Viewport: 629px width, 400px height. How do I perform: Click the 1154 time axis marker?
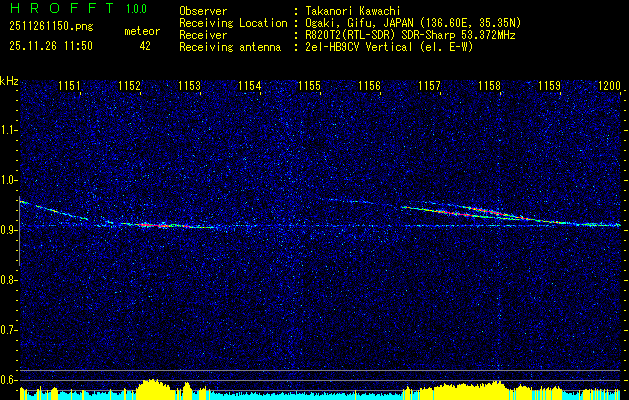tap(250, 85)
